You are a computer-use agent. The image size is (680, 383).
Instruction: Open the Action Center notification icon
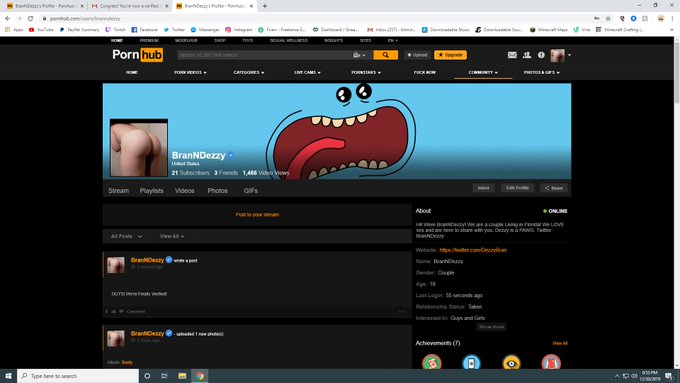(669, 376)
